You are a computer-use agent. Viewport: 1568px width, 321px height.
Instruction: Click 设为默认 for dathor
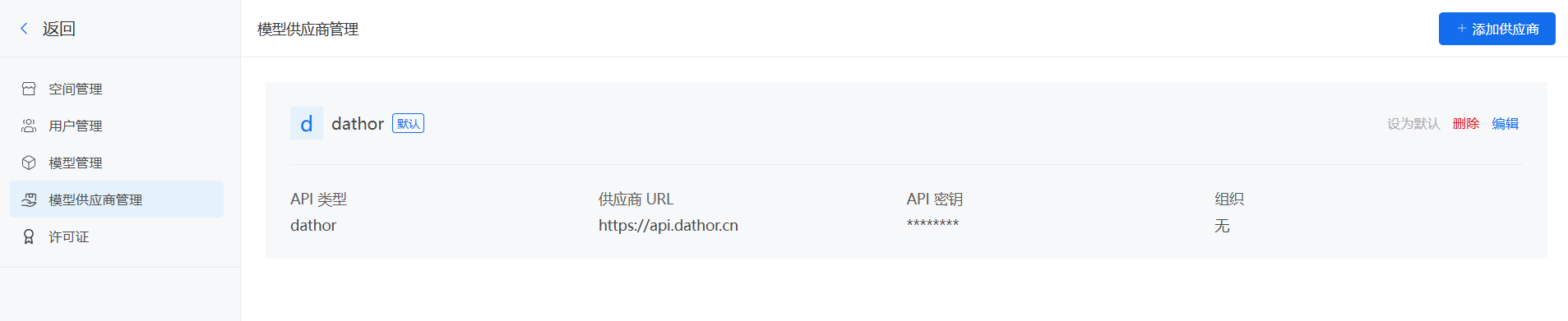1413,123
